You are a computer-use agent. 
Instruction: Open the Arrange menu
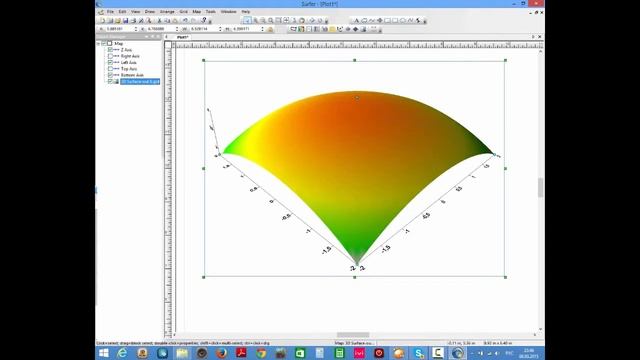click(167, 12)
